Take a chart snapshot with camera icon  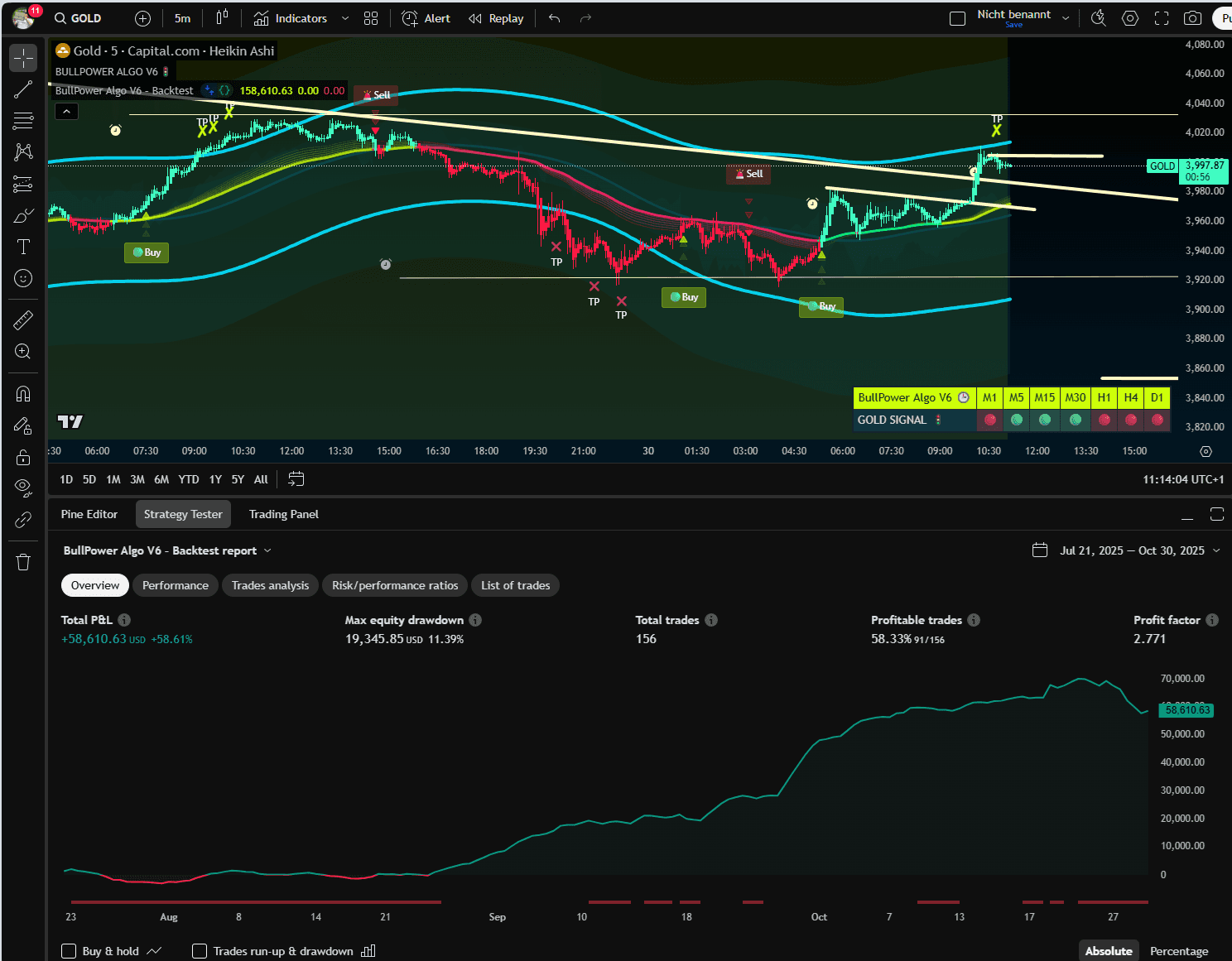click(1193, 18)
